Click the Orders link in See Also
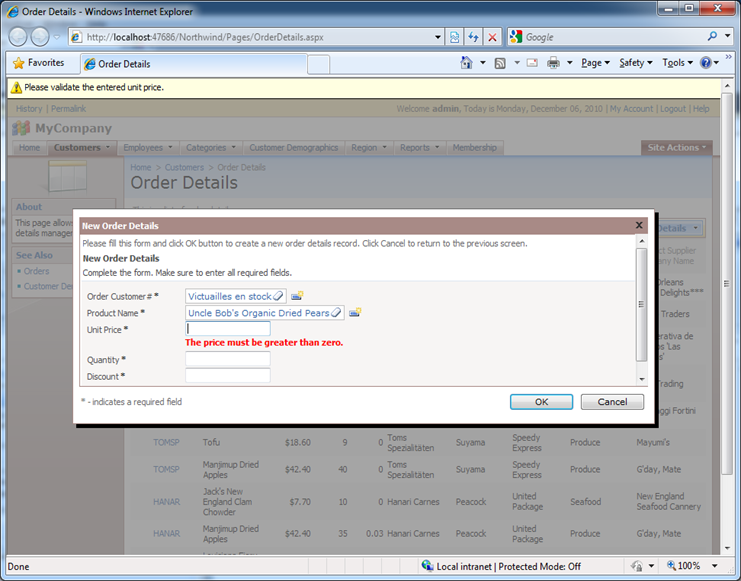The image size is (741, 581). coord(36,271)
